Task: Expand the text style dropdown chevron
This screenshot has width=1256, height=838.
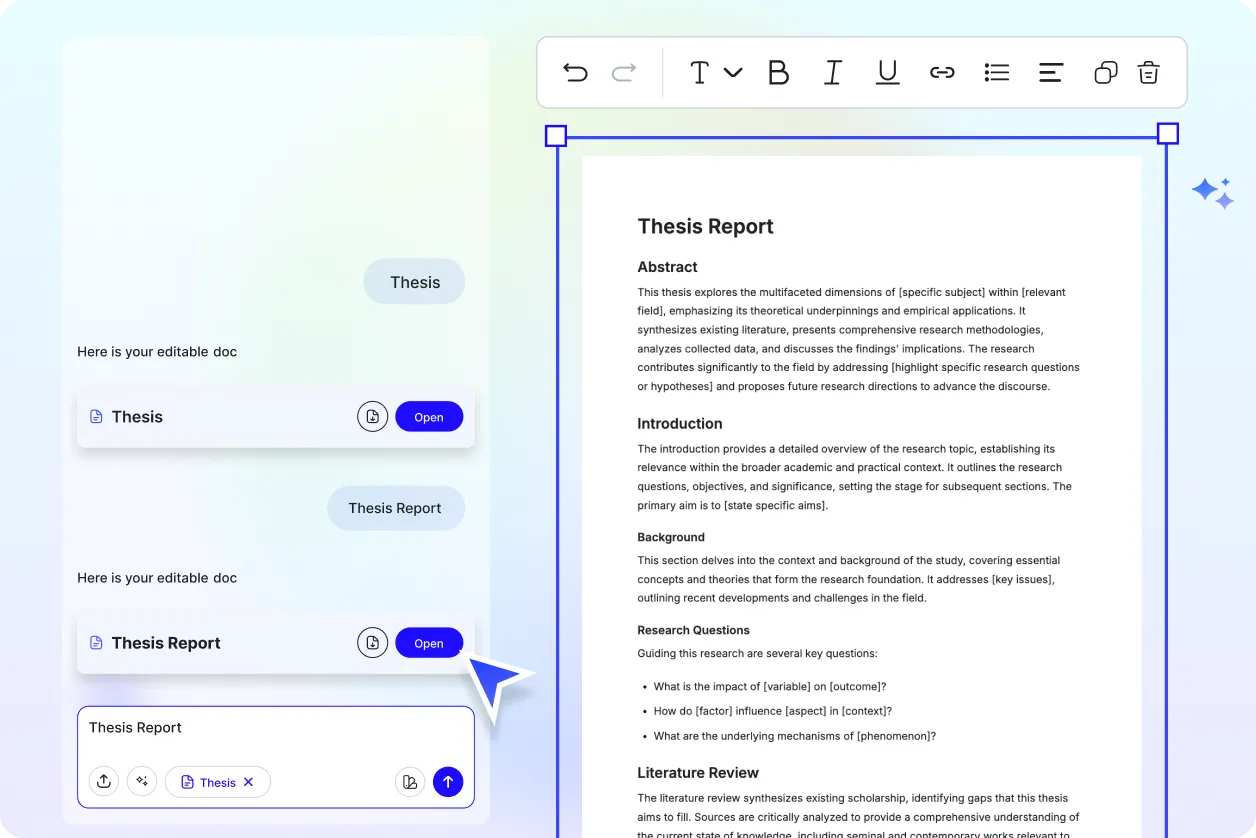Action: tap(733, 72)
